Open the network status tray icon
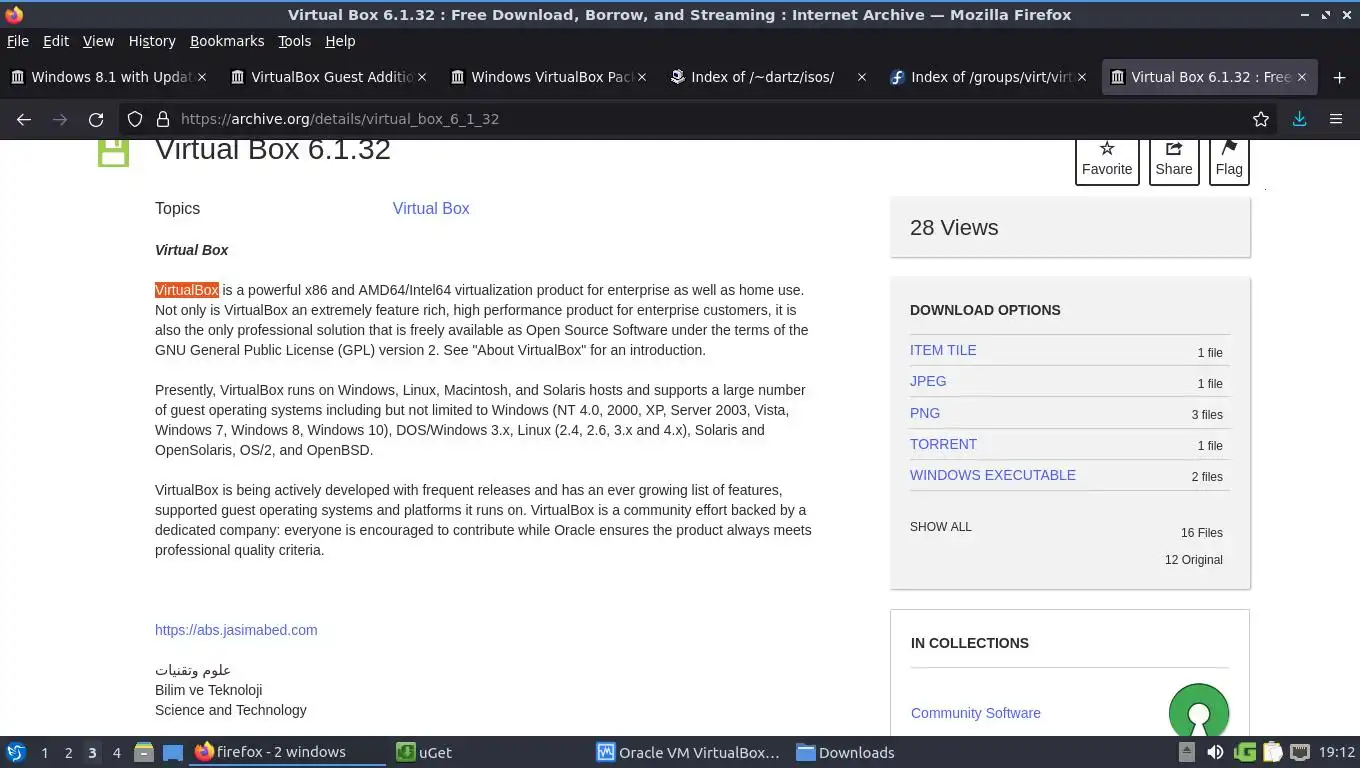 (1300, 752)
